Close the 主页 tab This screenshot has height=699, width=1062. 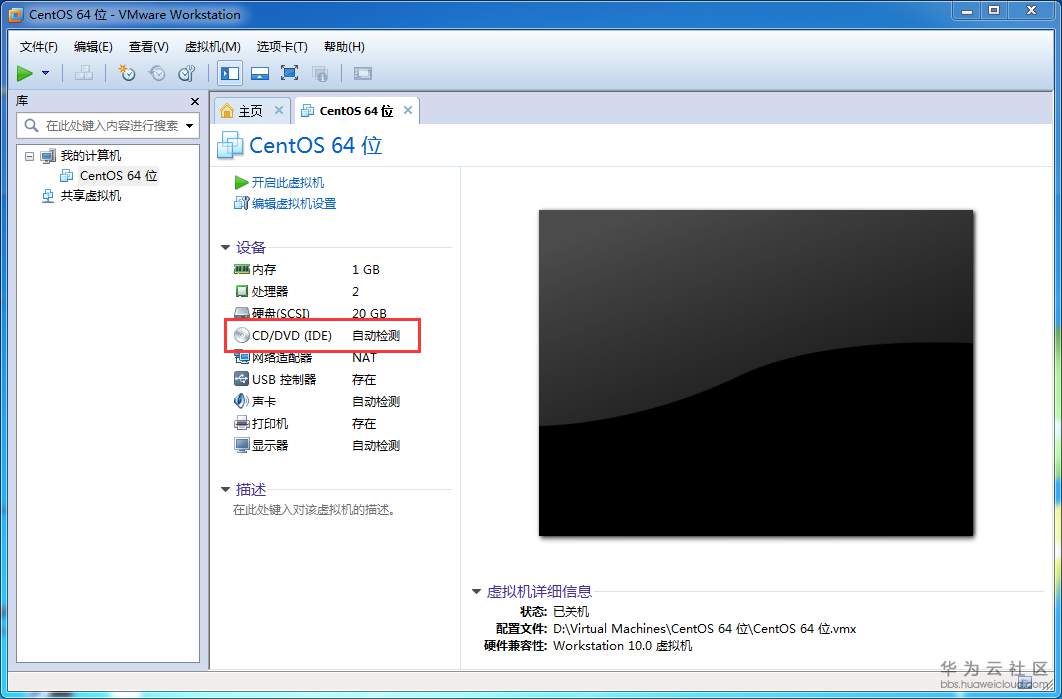pyautogui.click(x=278, y=110)
